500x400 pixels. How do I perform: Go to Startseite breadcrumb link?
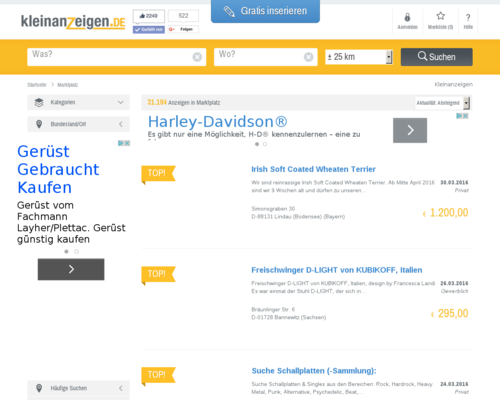pyautogui.click(x=37, y=85)
